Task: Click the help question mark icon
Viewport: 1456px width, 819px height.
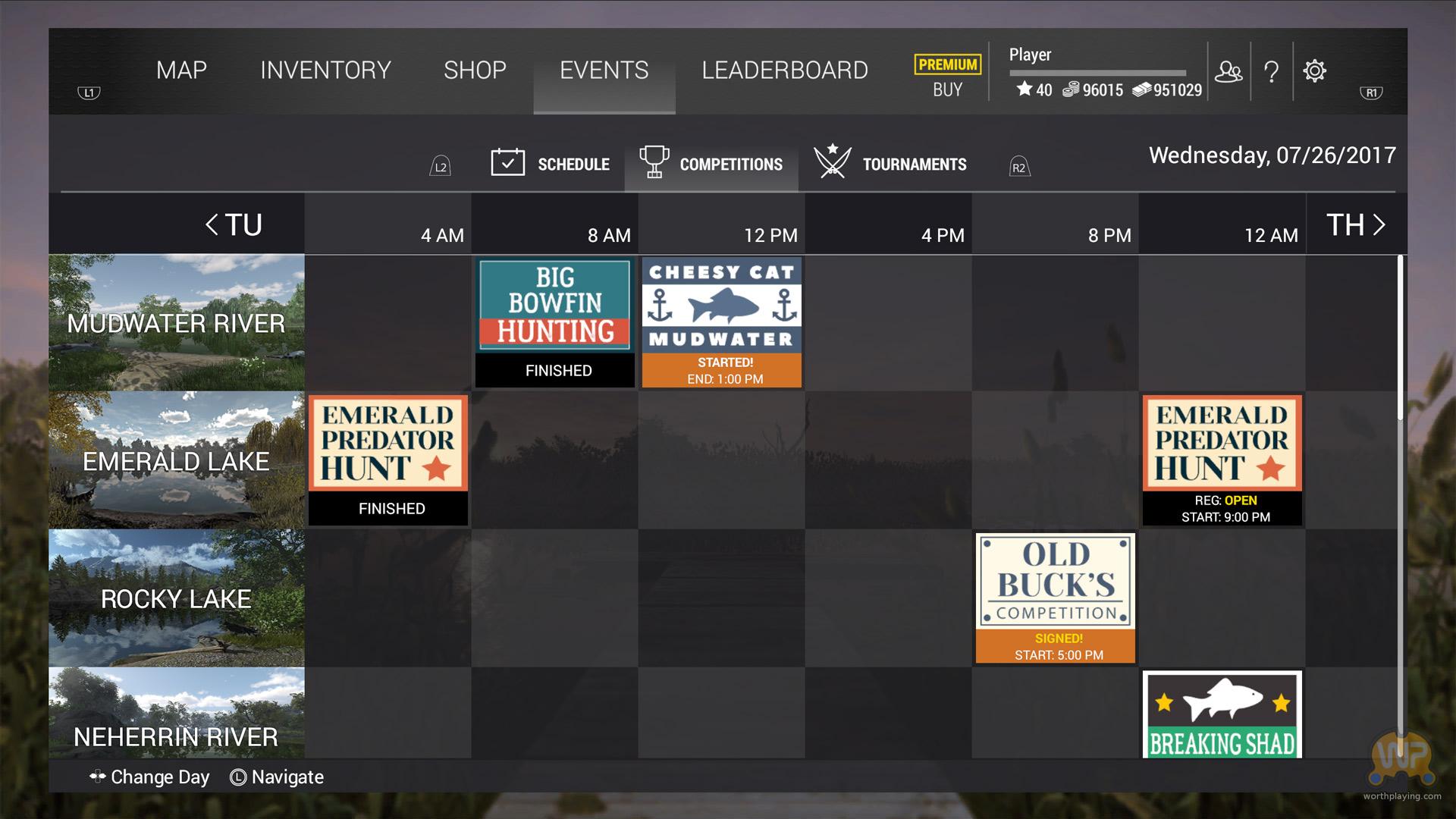Action: click(x=1272, y=72)
